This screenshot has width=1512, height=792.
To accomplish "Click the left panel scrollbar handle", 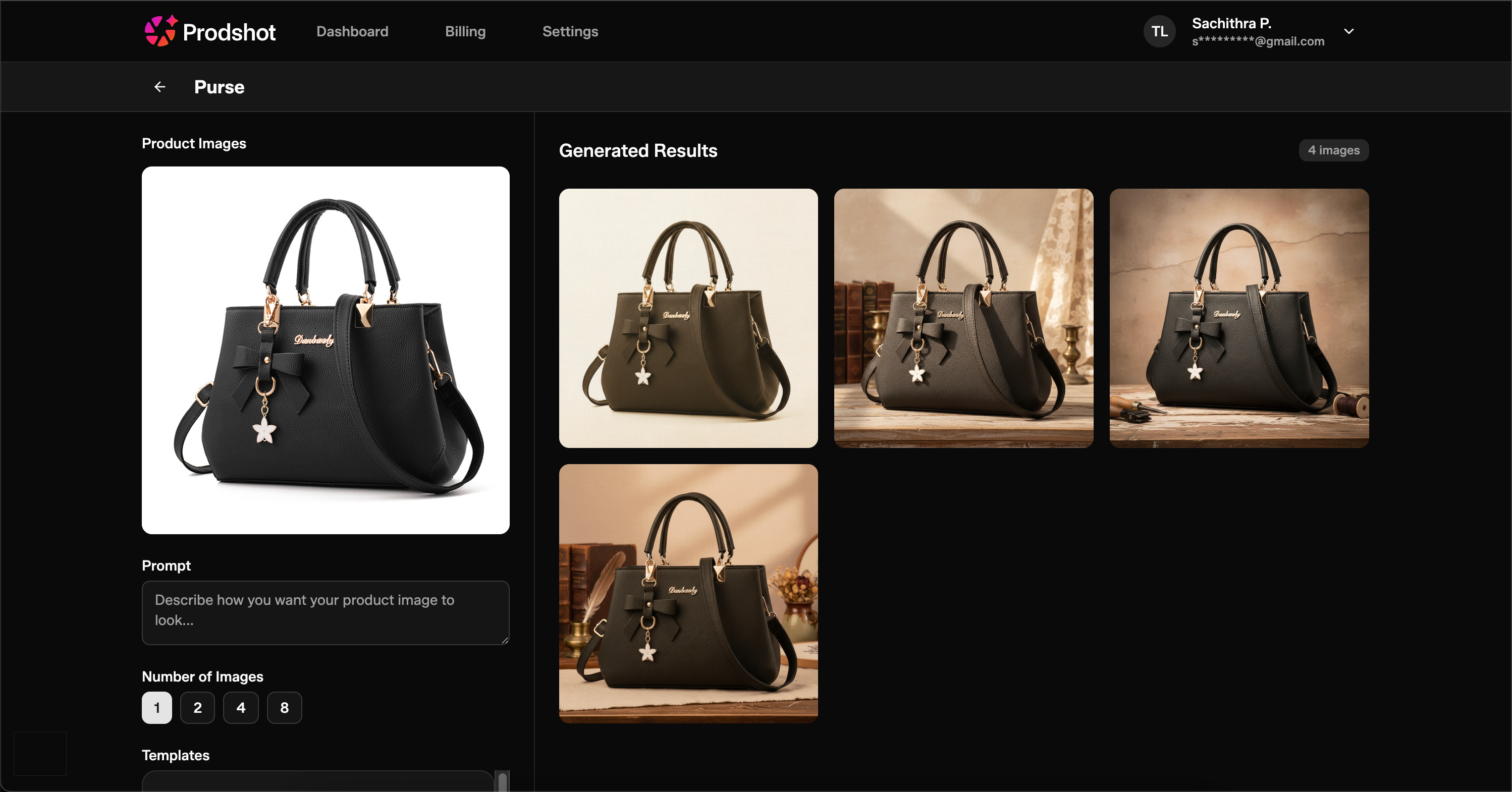I will [503, 782].
